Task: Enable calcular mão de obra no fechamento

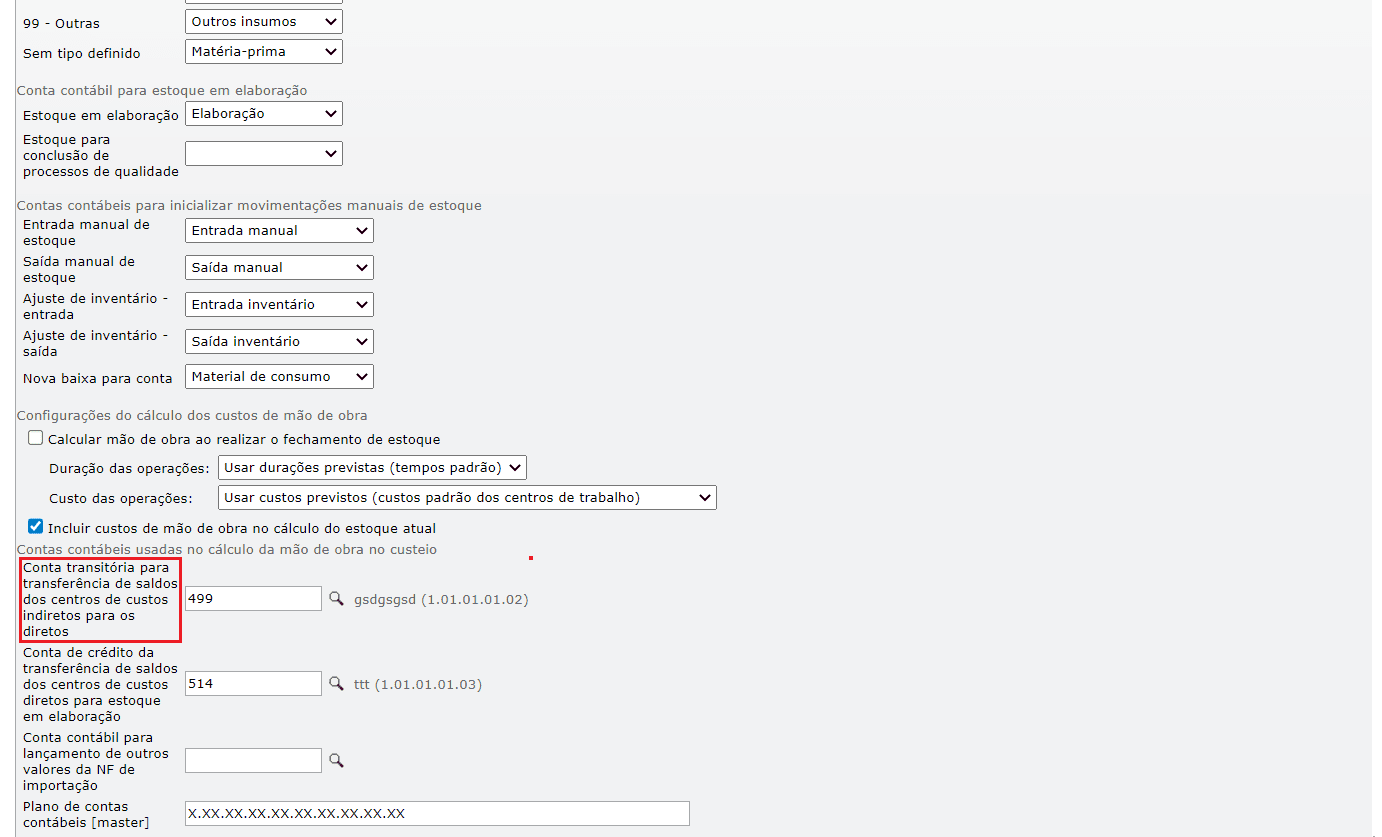Action: 36,438
